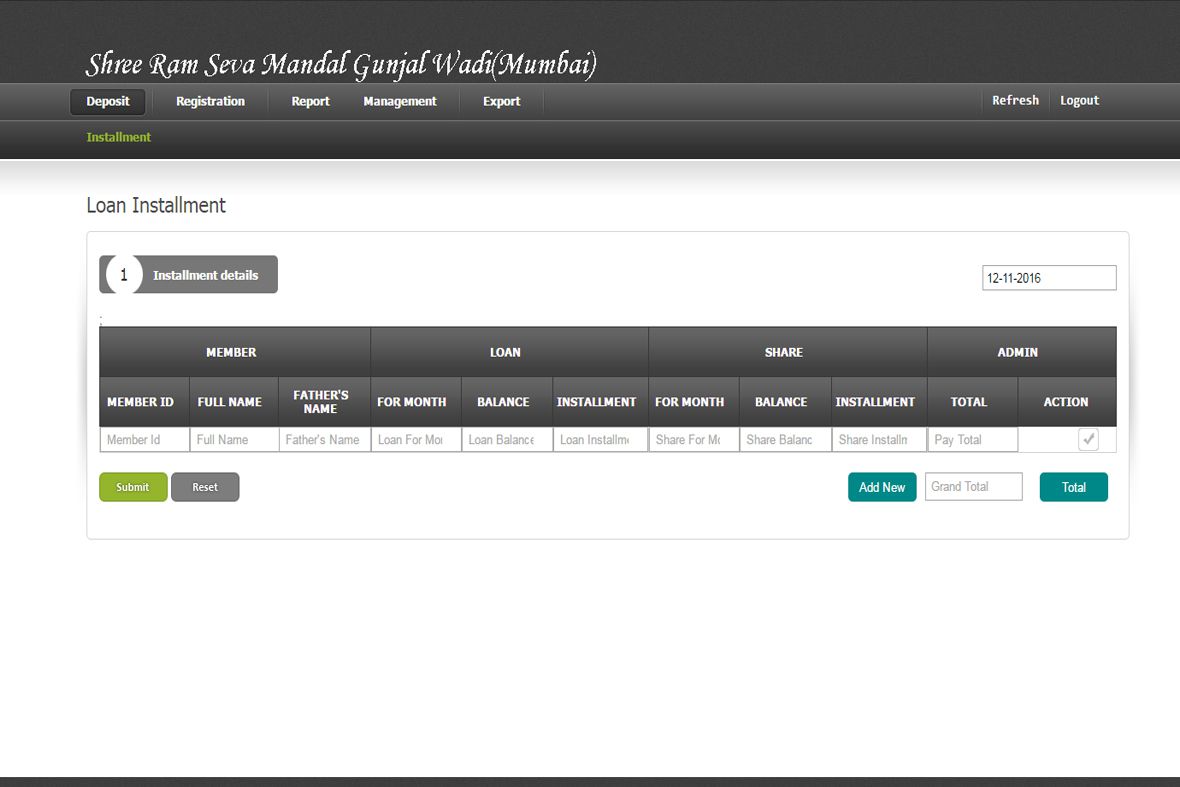
Task: Click the Full Name input field
Action: click(234, 440)
